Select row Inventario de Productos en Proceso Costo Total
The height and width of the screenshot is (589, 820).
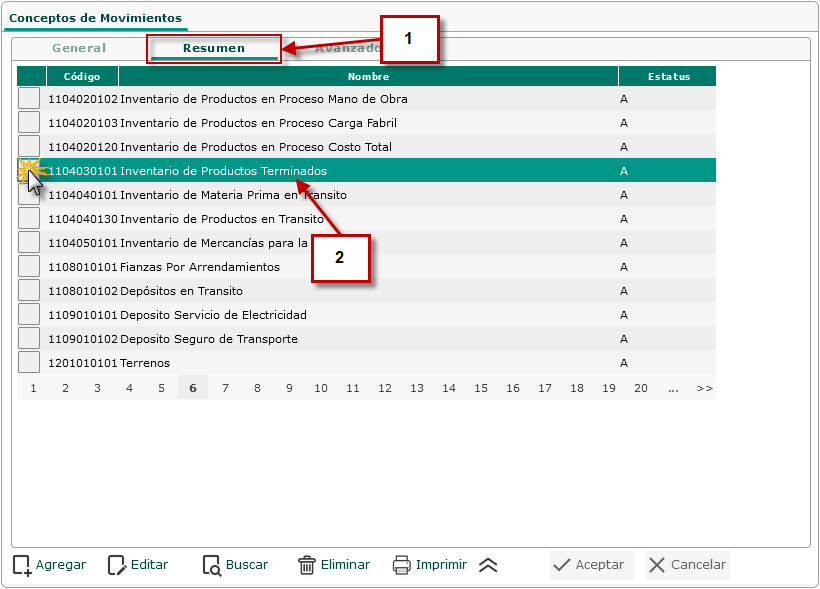point(367,146)
